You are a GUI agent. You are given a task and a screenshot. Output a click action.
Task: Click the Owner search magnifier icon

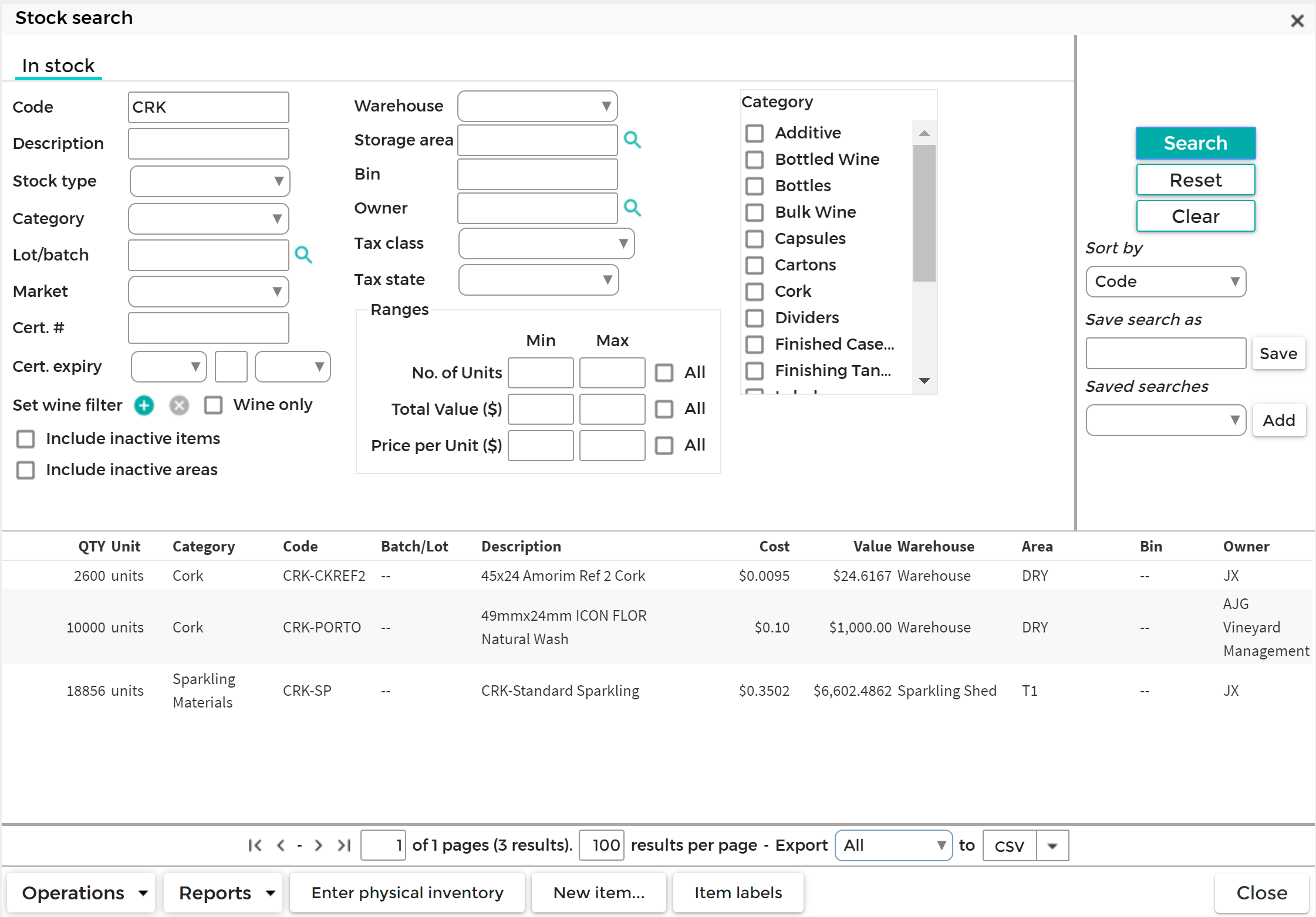[x=632, y=208]
